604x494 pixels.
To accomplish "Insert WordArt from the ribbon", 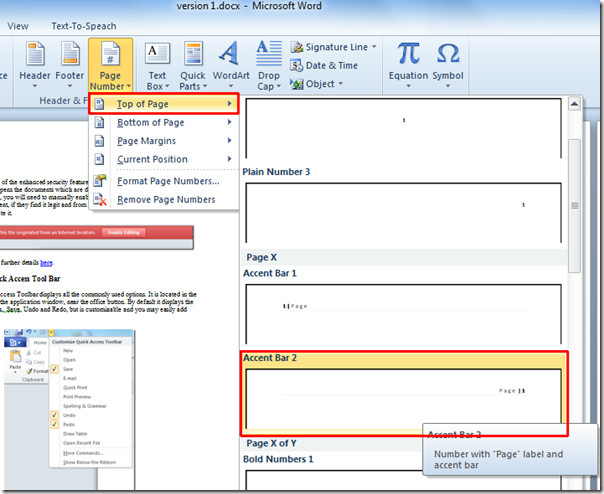I will [231, 65].
